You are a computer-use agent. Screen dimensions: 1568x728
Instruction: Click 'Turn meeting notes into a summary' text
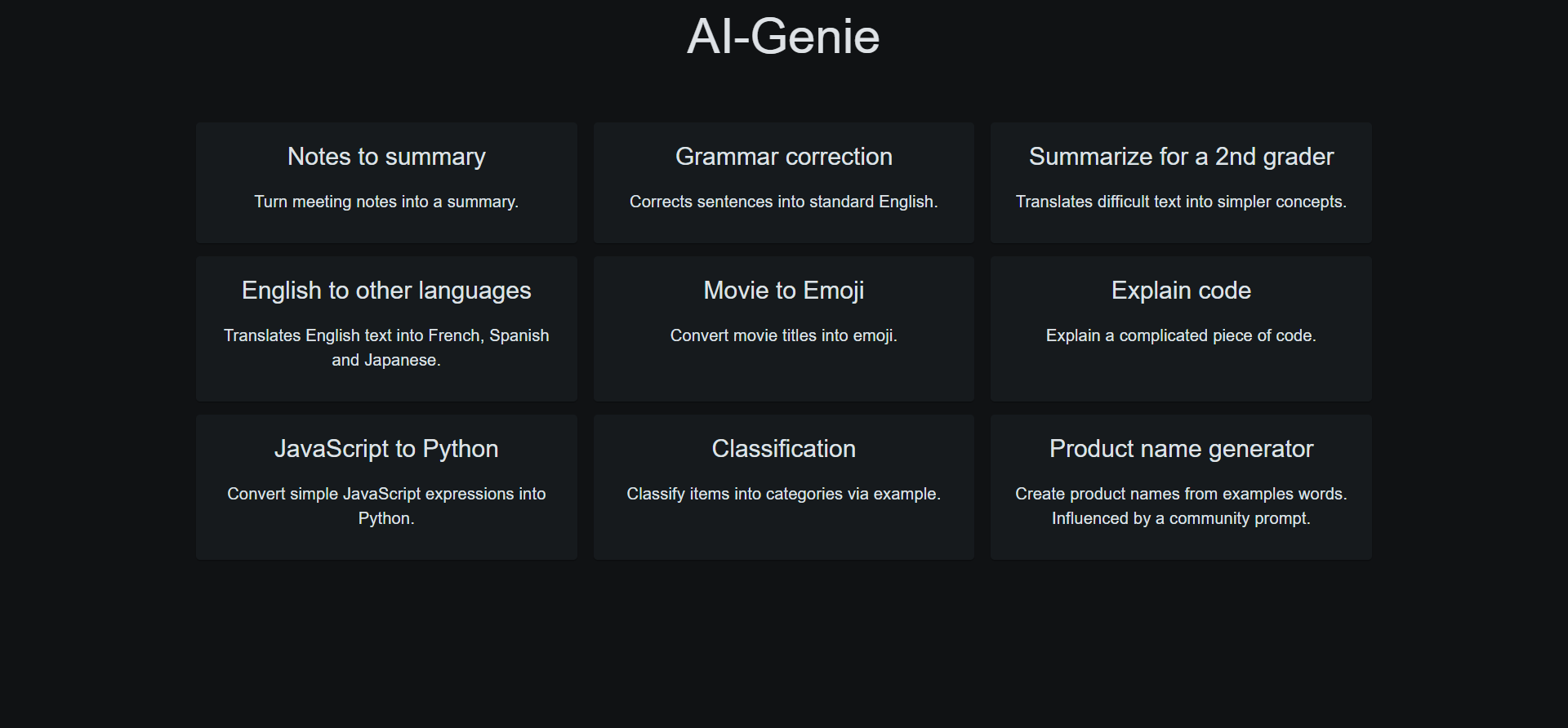click(x=386, y=202)
